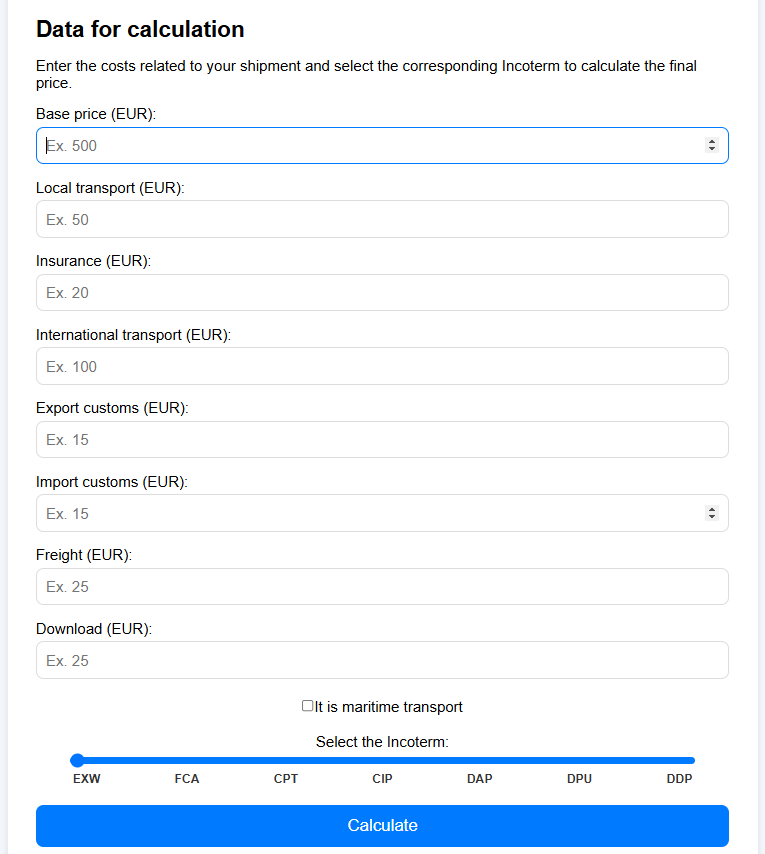Enable the maritime transport checkbox
765x854 pixels.
(307, 706)
